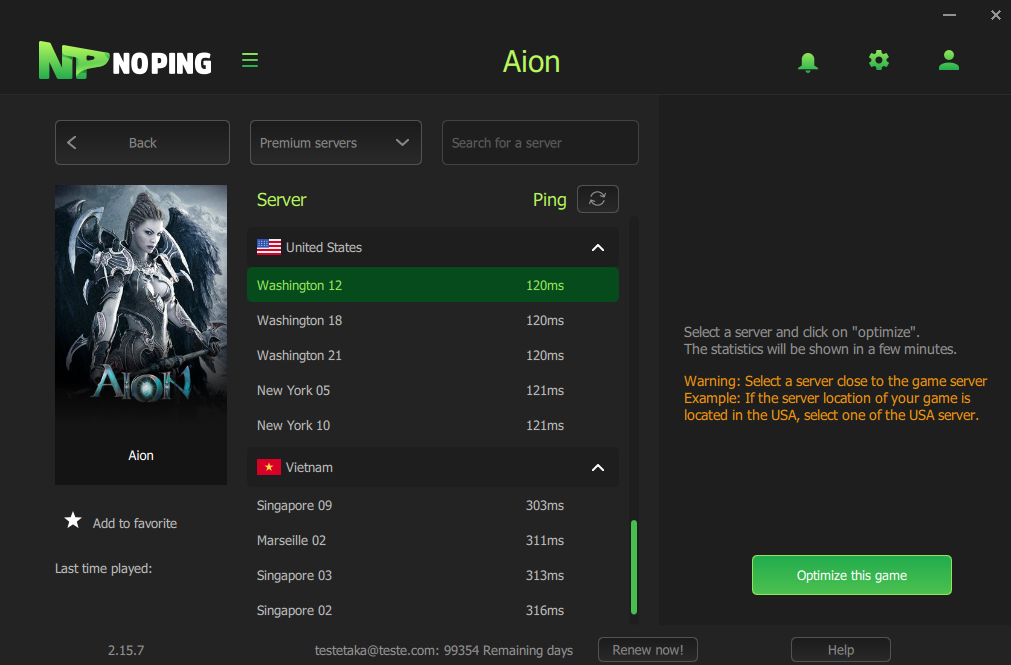
Task: Open user account profile icon
Action: [948, 61]
